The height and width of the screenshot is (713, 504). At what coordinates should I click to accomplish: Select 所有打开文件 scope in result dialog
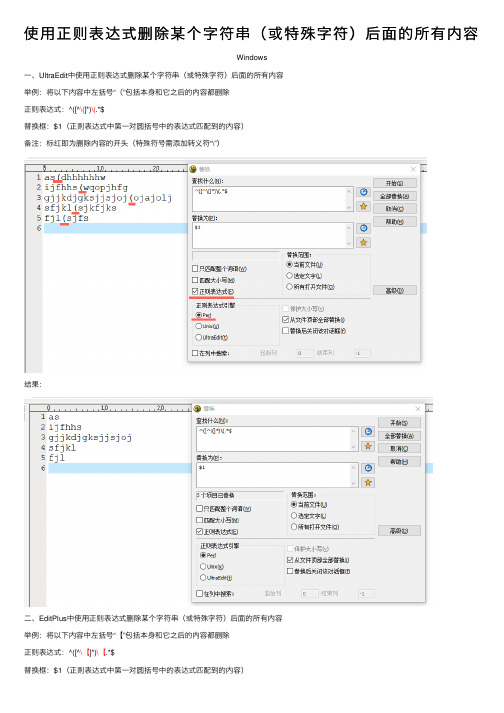click(294, 527)
